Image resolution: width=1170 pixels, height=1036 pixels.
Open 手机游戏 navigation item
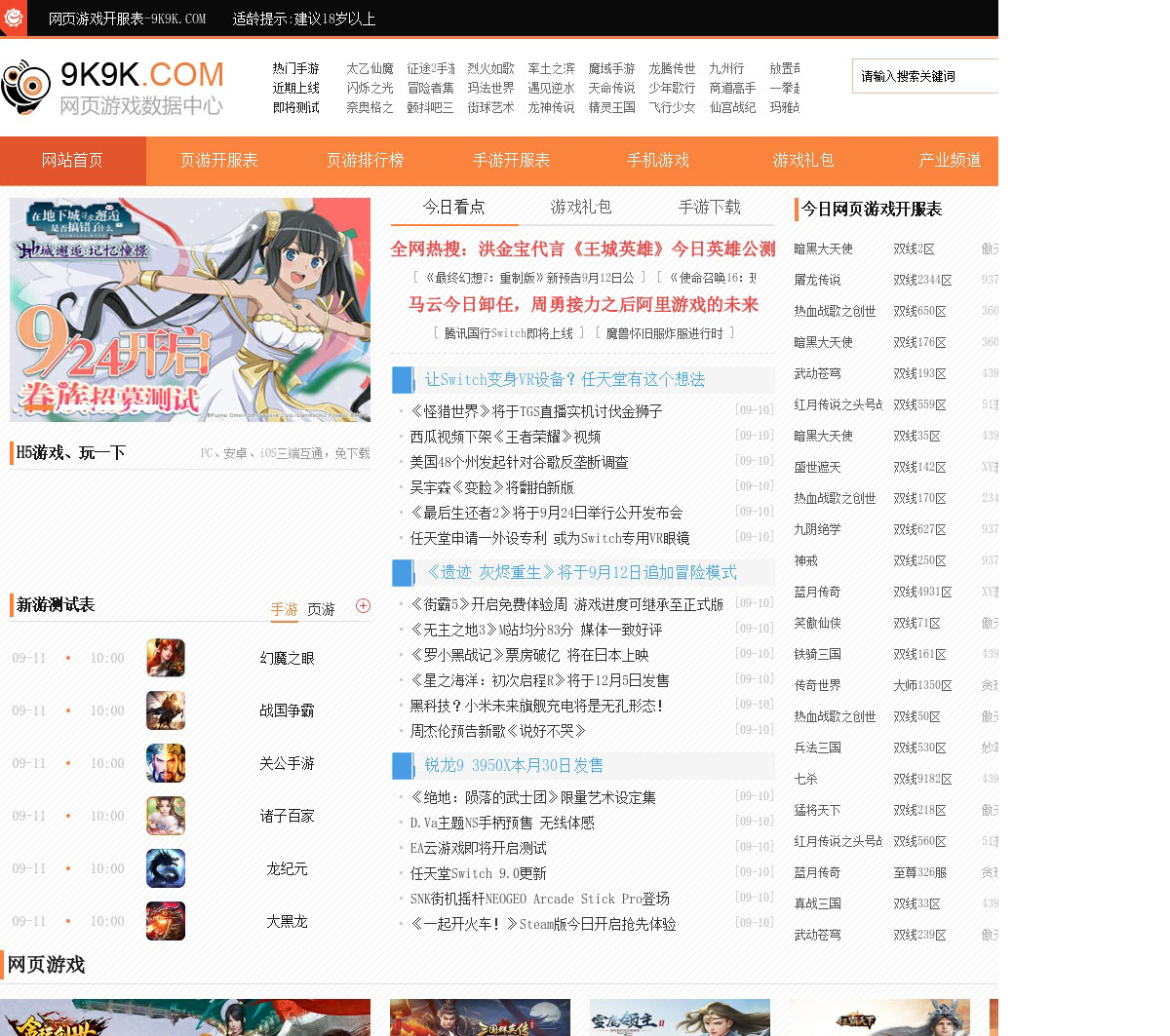tap(658, 161)
